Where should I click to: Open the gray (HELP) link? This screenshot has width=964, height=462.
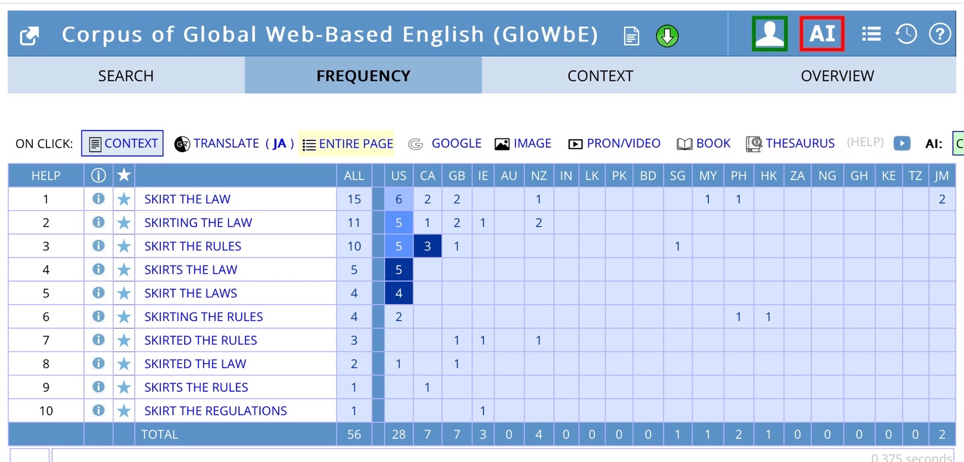click(x=865, y=143)
